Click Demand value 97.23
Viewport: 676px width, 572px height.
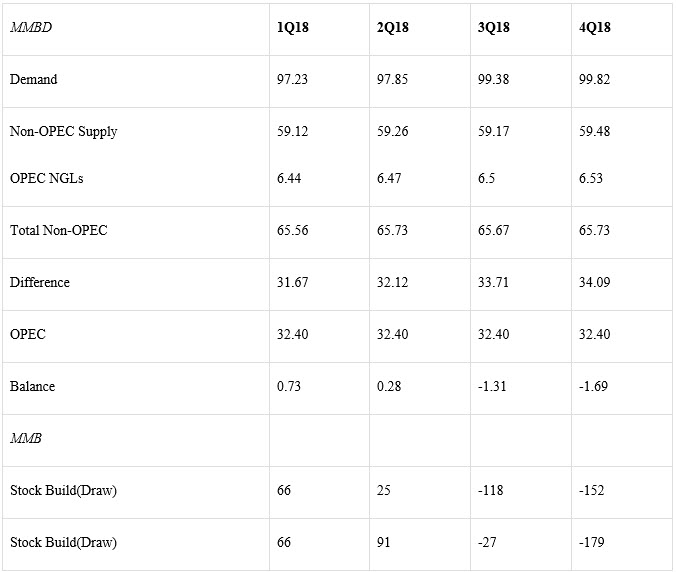coord(292,79)
